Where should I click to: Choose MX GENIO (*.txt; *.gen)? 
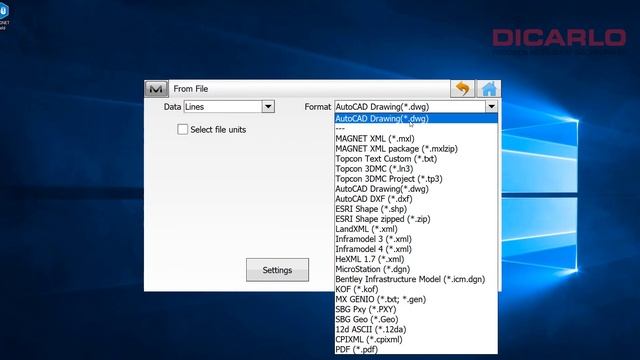(416, 299)
